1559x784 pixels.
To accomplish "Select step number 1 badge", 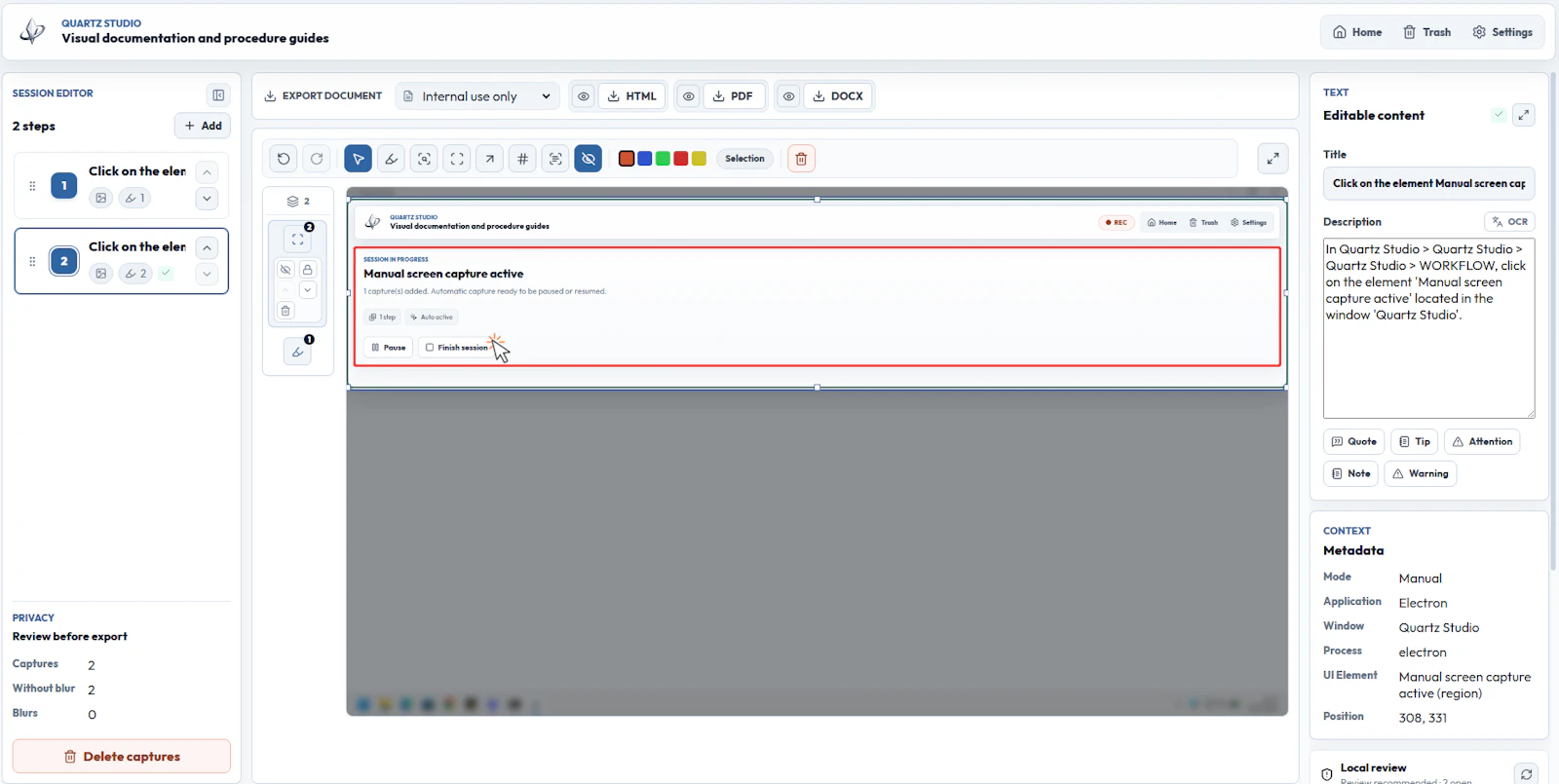I will pos(64,185).
